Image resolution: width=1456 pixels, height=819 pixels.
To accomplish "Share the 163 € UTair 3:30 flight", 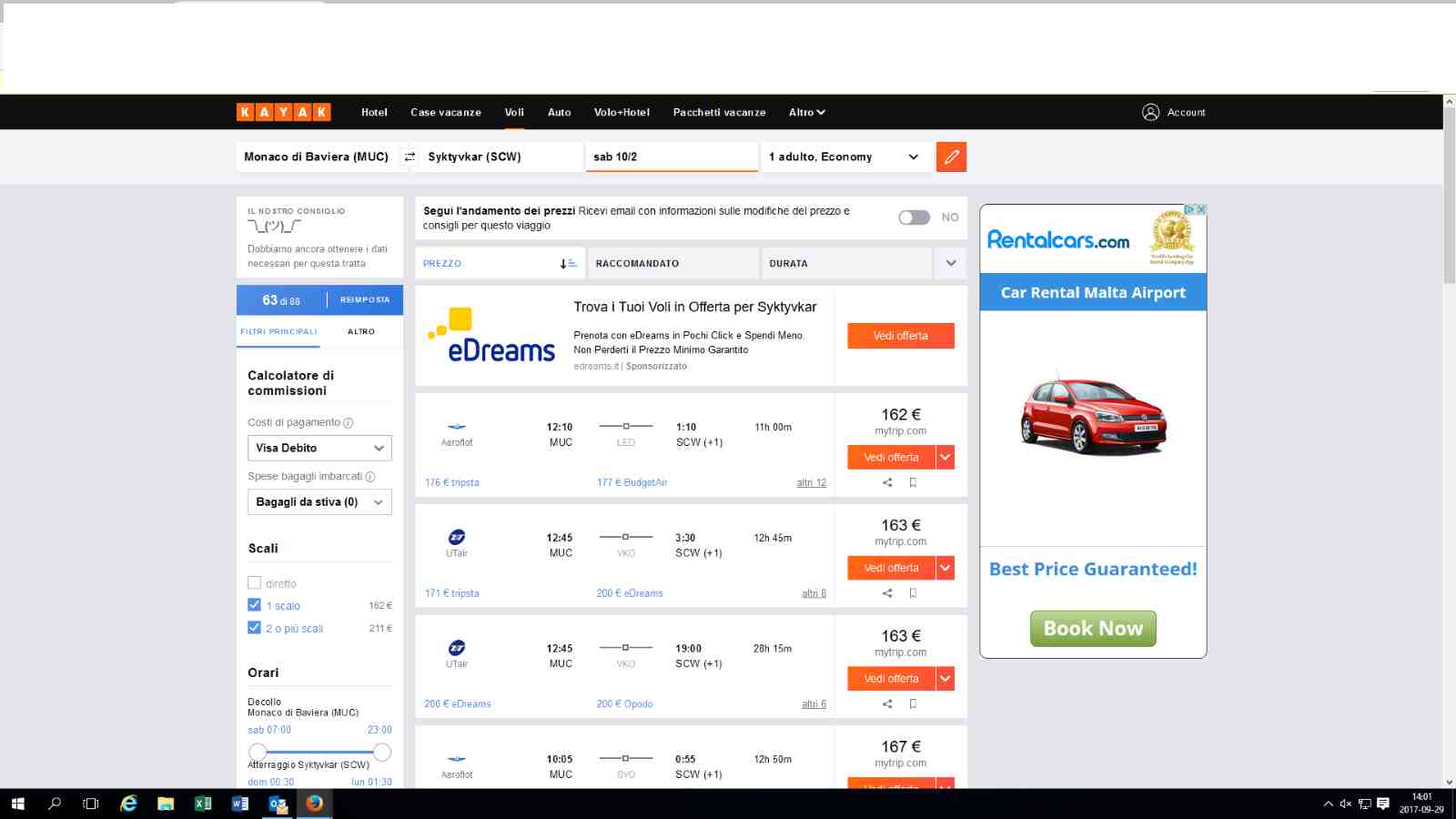I will [887, 593].
